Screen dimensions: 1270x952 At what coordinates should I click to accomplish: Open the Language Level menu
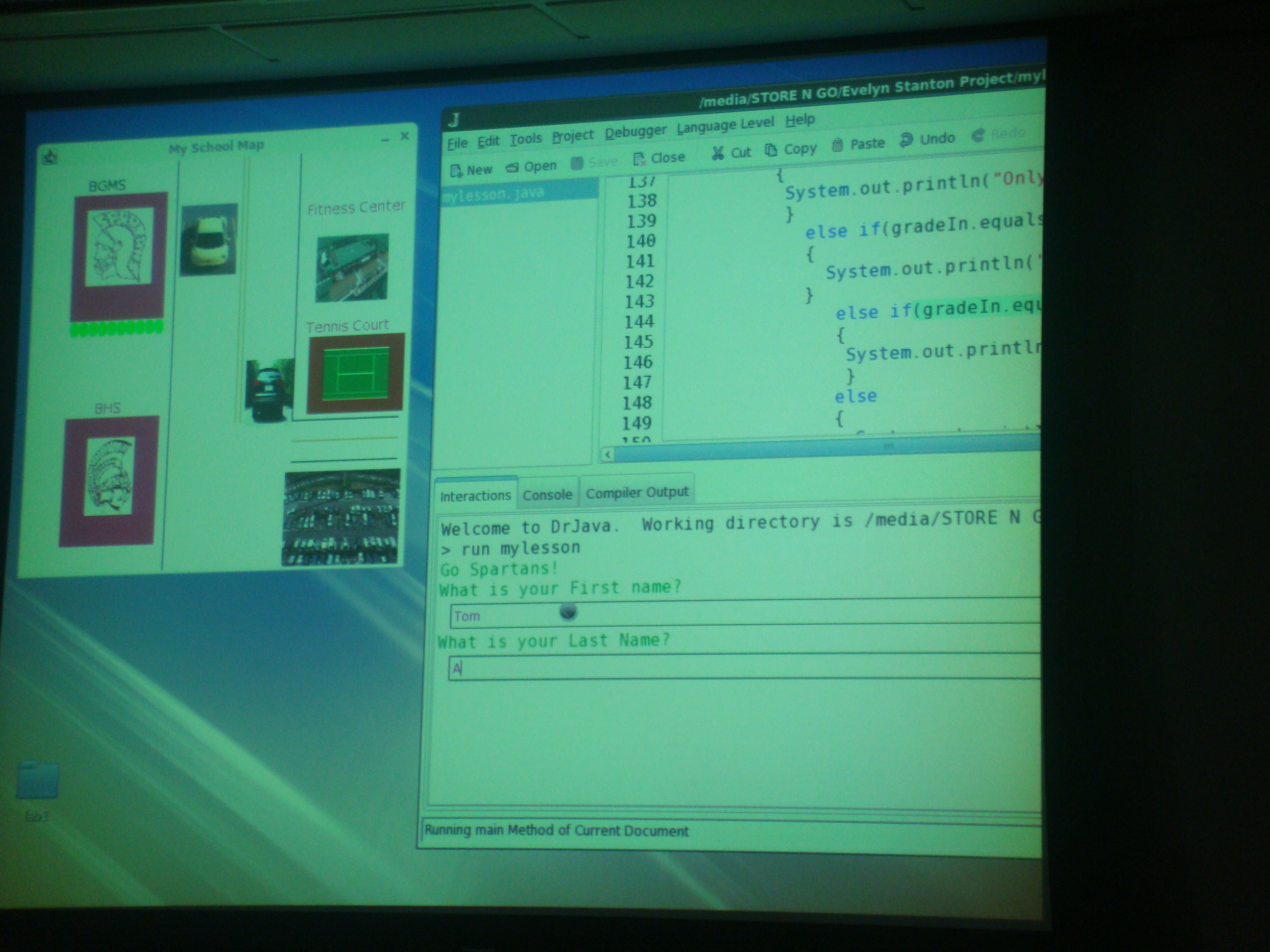click(725, 125)
